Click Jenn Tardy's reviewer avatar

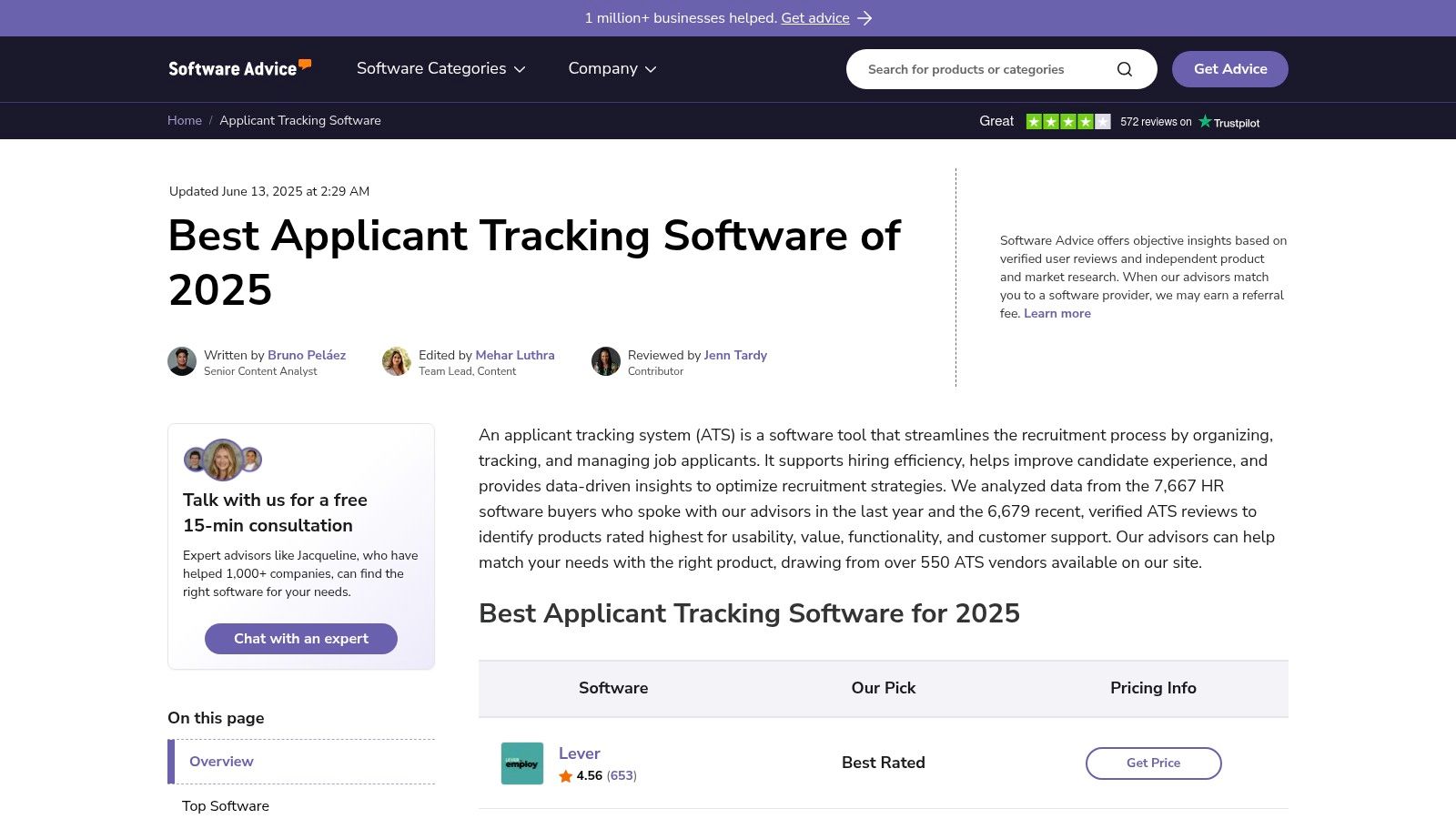tap(606, 361)
